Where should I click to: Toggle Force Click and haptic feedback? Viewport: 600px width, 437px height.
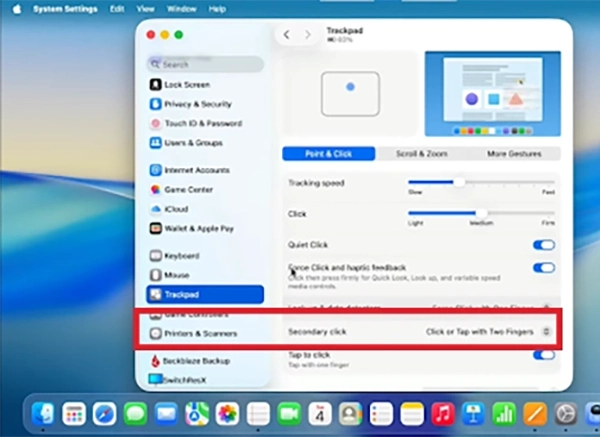pos(544,268)
